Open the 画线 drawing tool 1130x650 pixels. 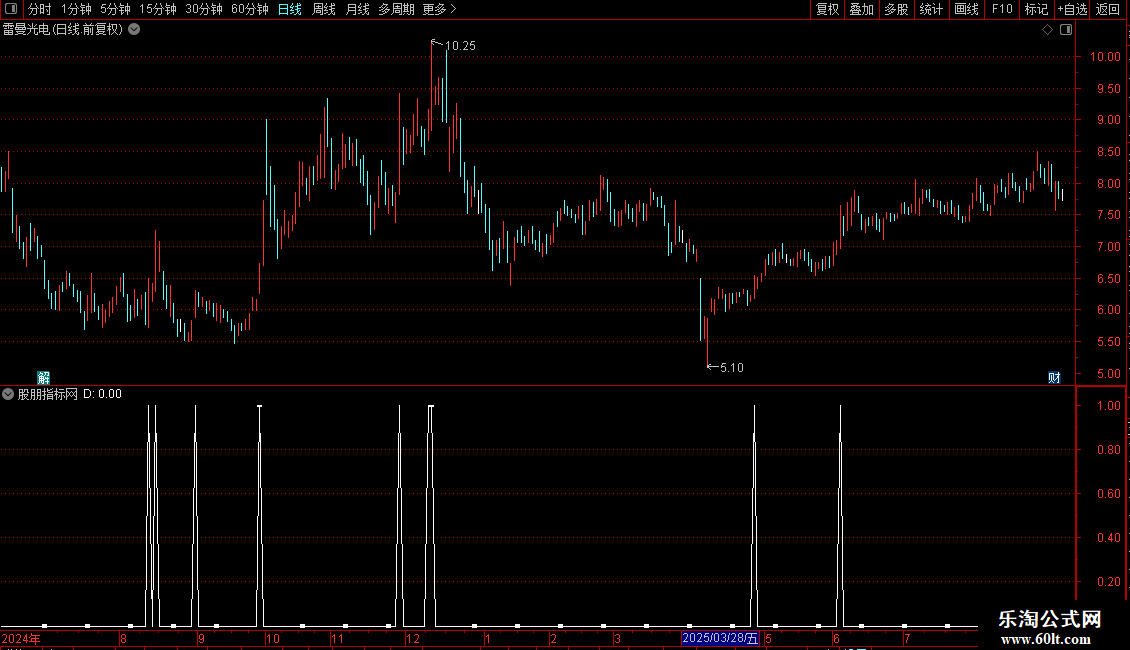coord(966,9)
